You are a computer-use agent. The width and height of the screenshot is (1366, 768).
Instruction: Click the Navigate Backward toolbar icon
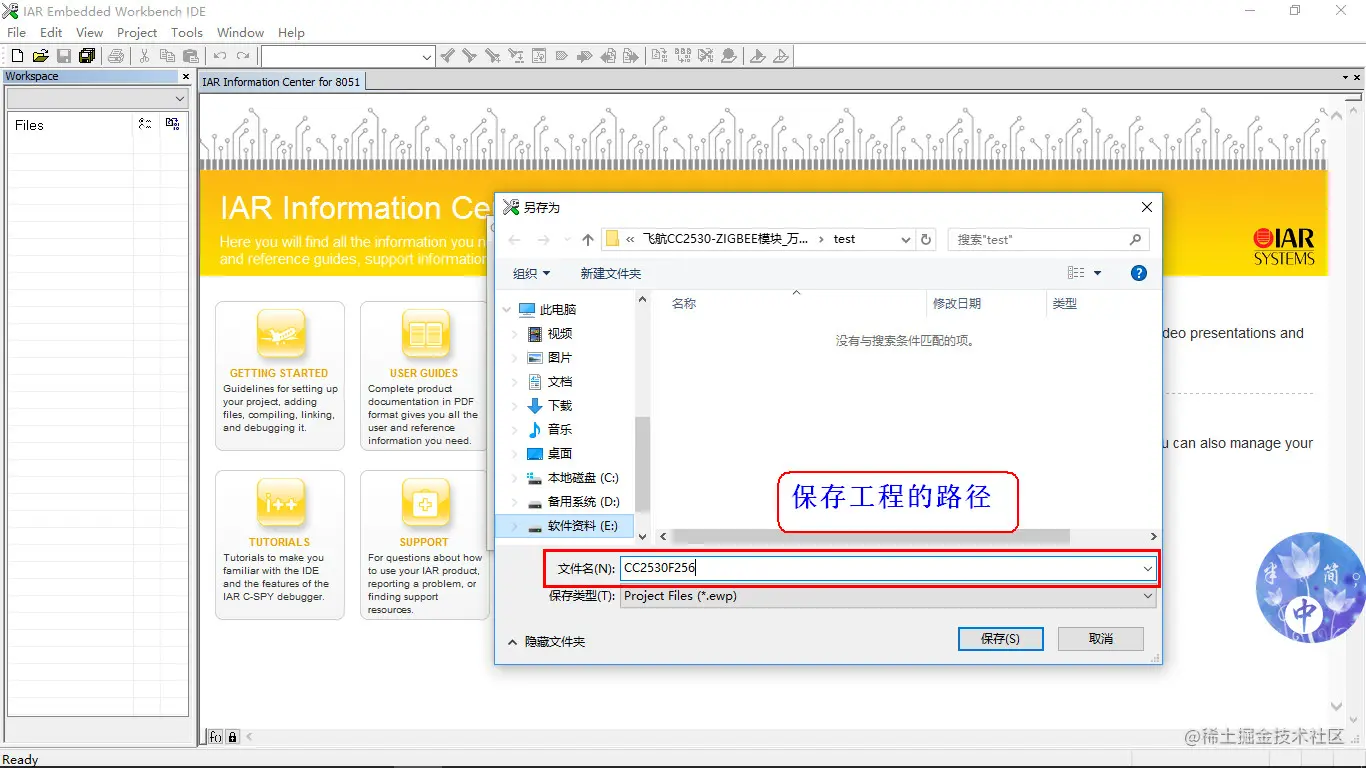608,56
